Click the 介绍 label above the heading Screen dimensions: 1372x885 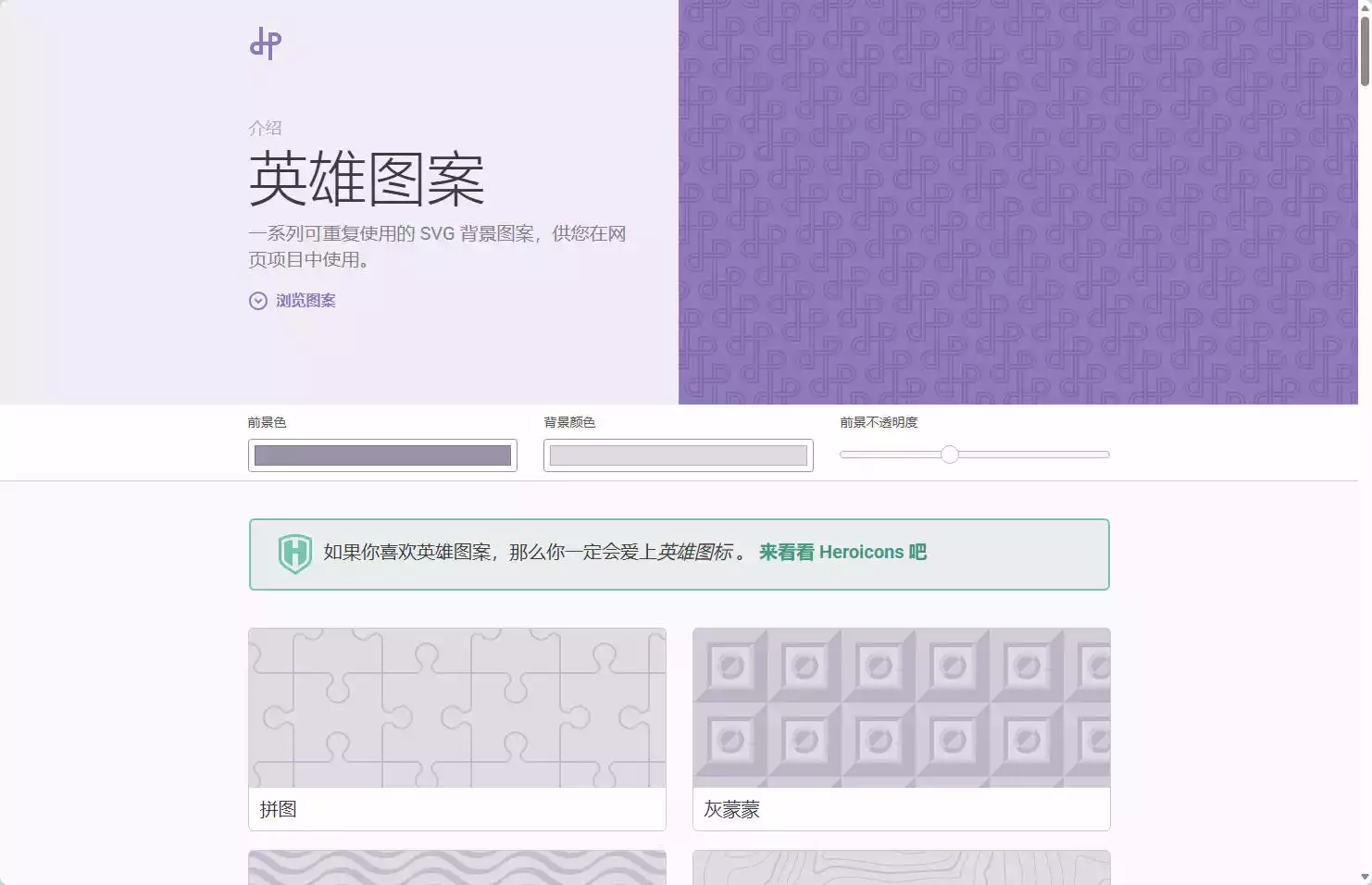click(x=265, y=128)
